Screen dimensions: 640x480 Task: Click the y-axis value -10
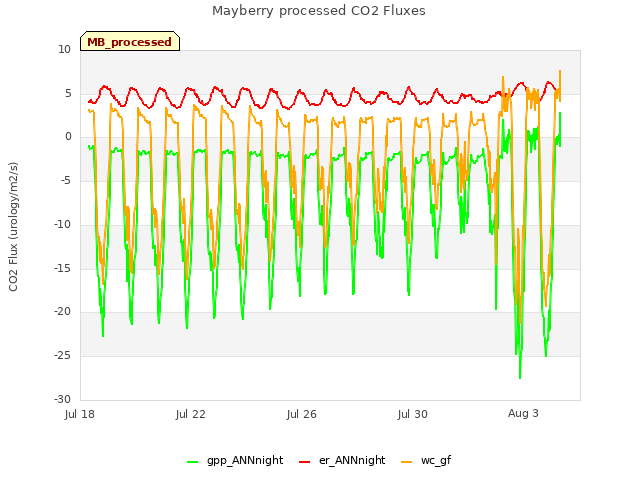(62, 224)
